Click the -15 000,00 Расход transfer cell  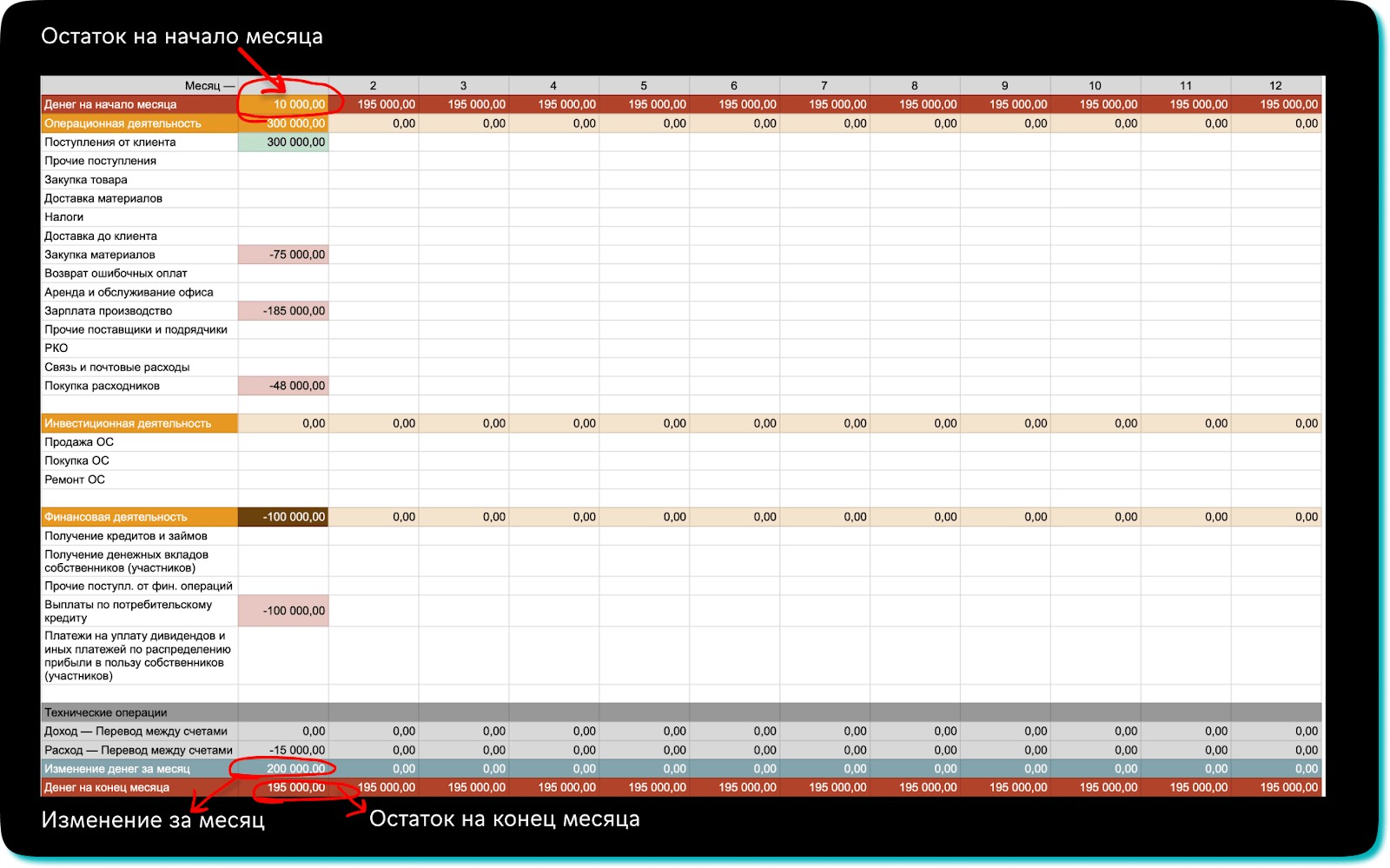(284, 750)
